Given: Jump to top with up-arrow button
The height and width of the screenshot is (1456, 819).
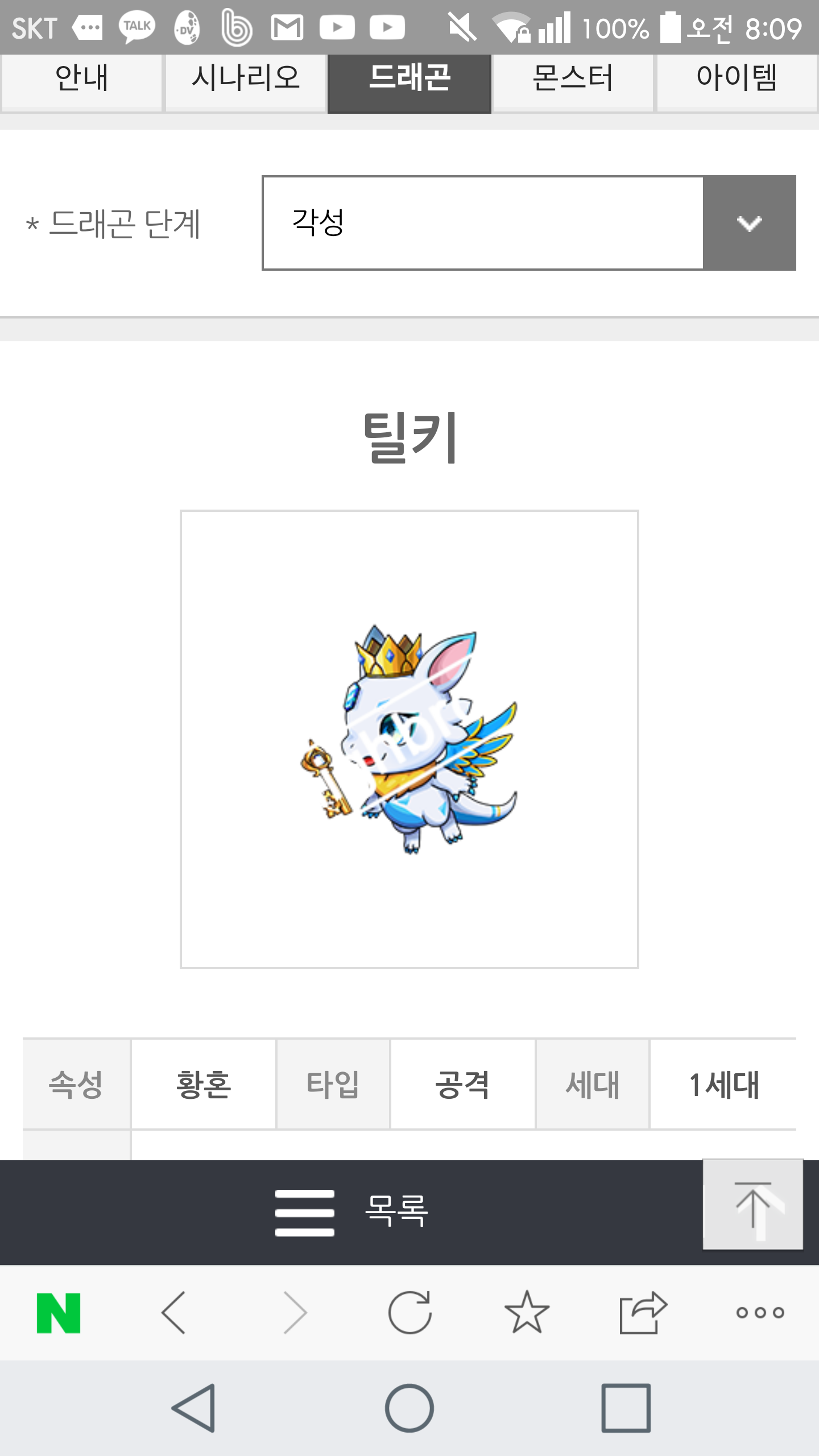Looking at the screenshot, I should [x=753, y=1204].
